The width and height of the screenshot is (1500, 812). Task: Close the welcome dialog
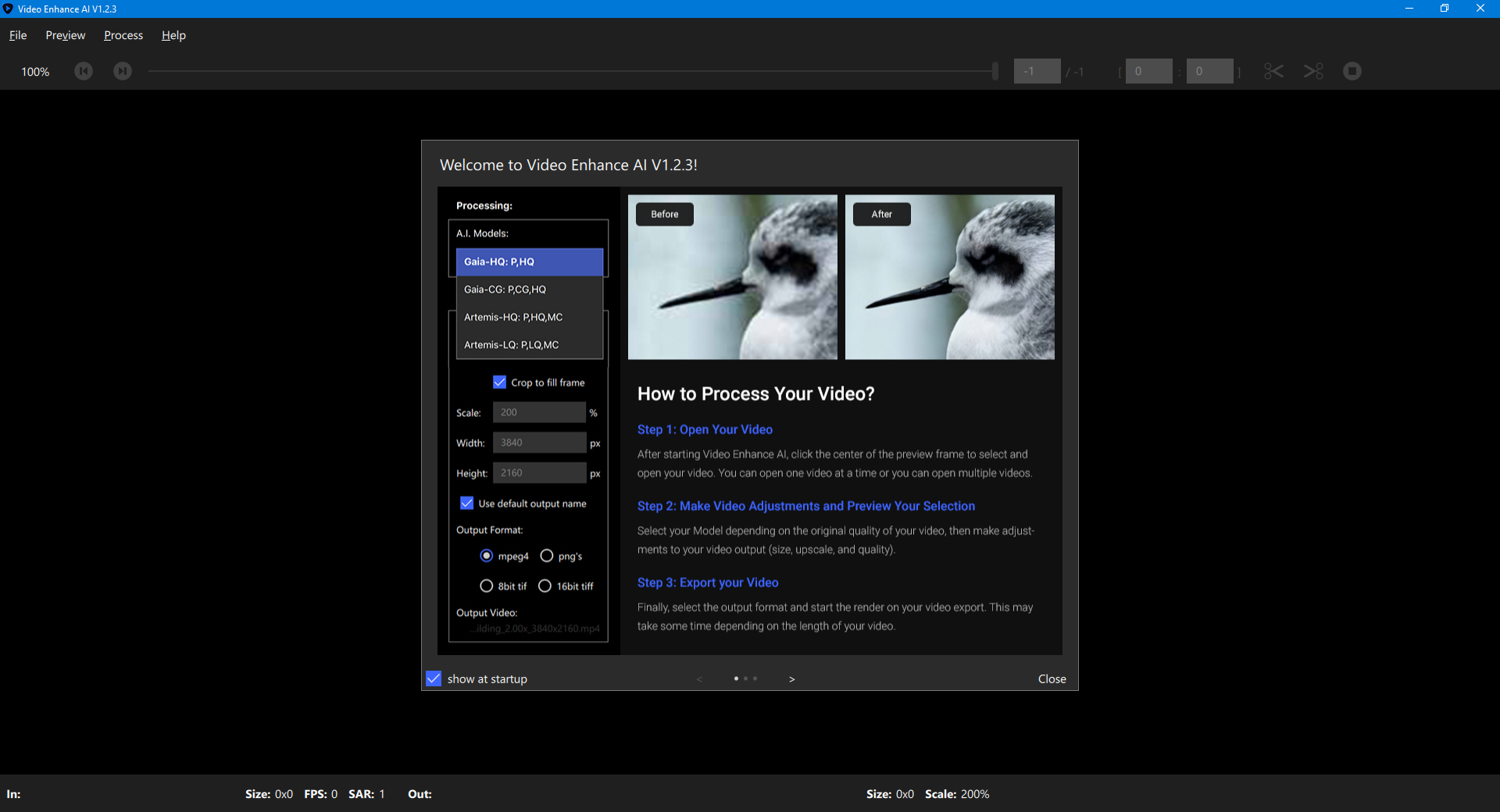(1052, 679)
